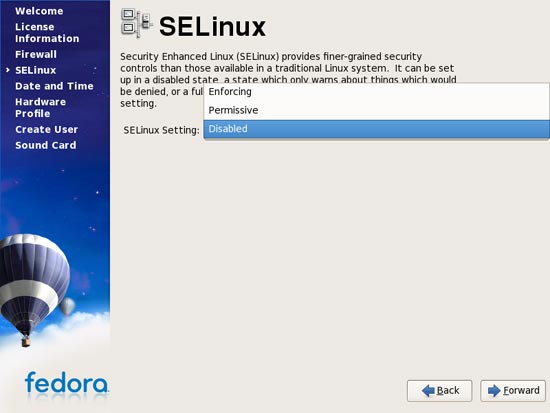Open the Sound Card step
This screenshot has height=413, width=550.
point(46,145)
